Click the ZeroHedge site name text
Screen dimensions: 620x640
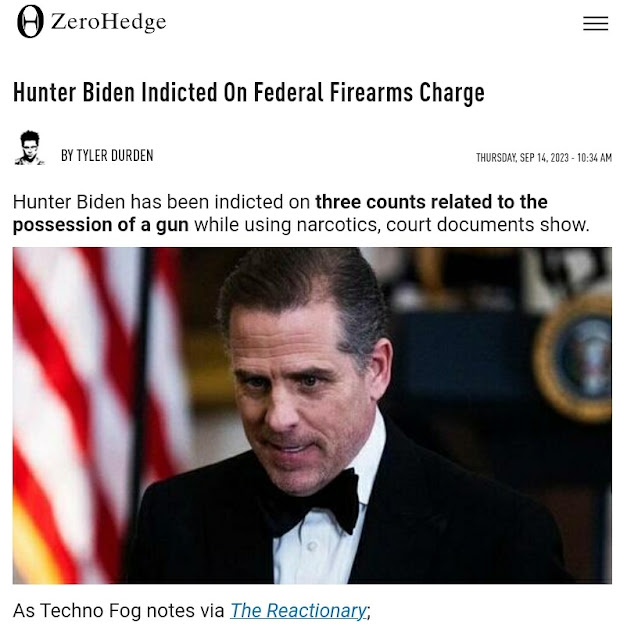pyautogui.click(x=109, y=22)
